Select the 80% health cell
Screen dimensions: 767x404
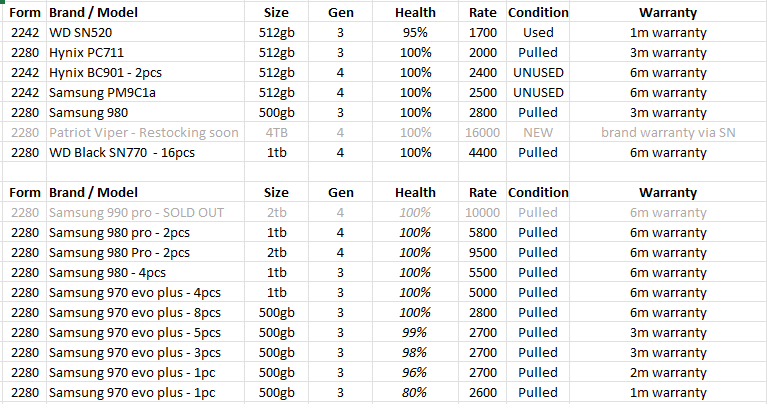[415, 393]
